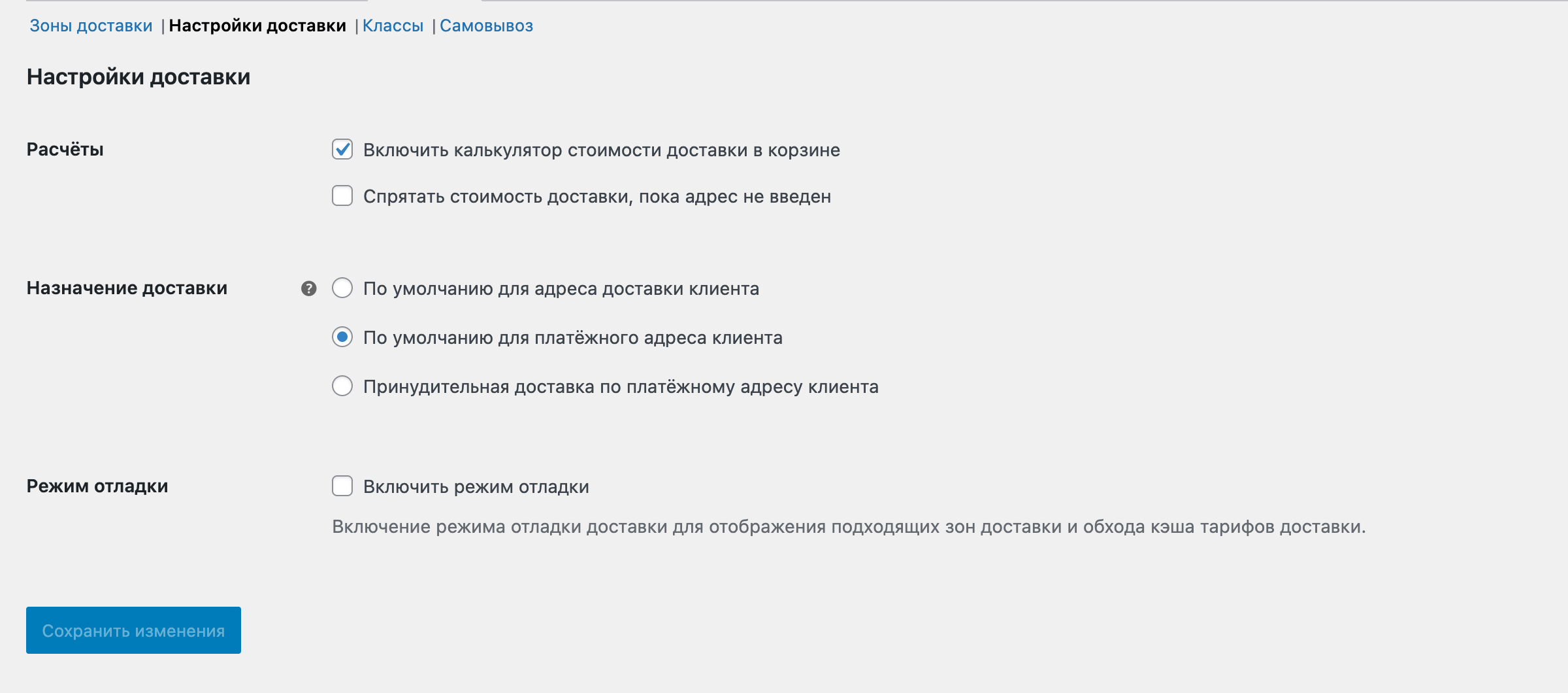
Task: Select the current Настройки доставки tab
Action: pyautogui.click(x=257, y=25)
